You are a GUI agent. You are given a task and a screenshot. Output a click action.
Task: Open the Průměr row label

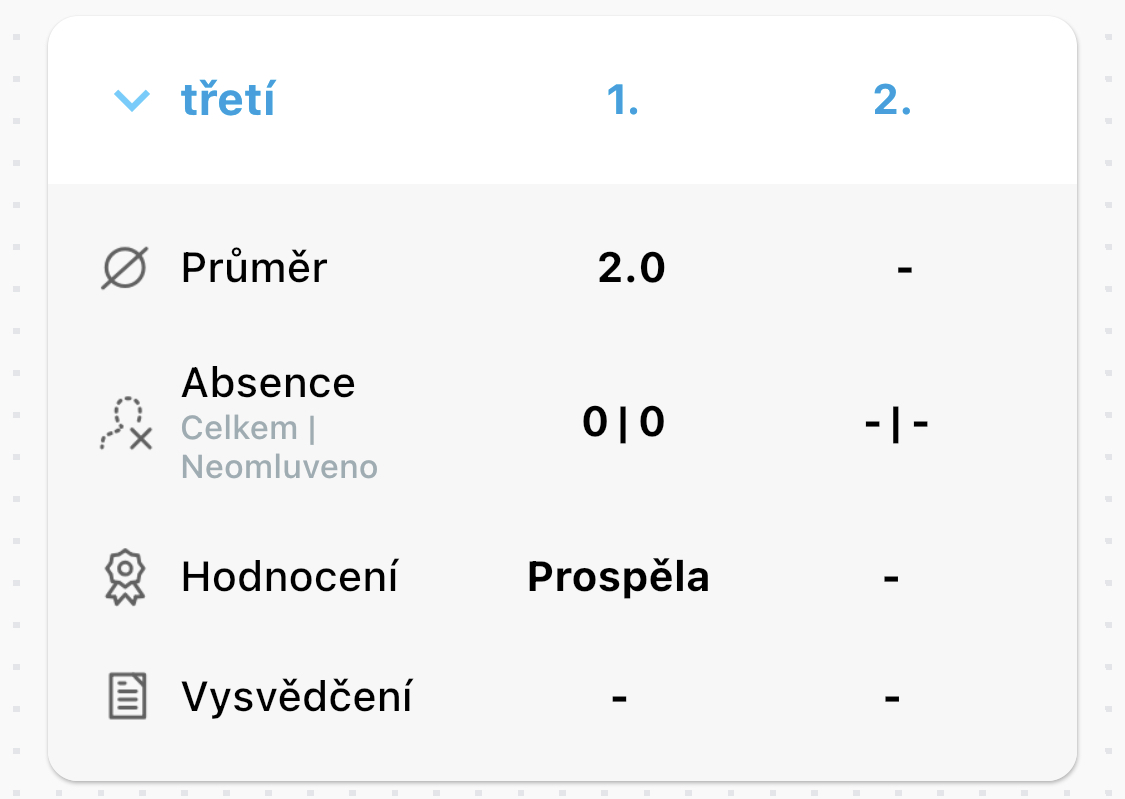click(254, 268)
